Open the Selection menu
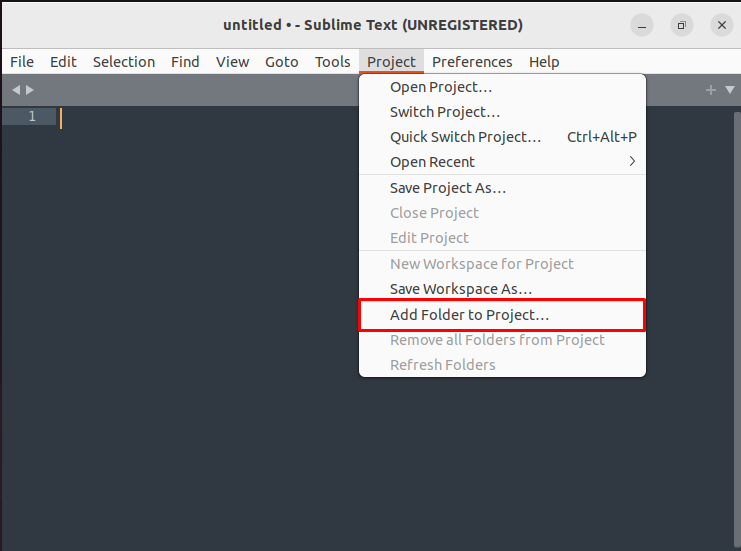 pyautogui.click(x=124, y=62)
